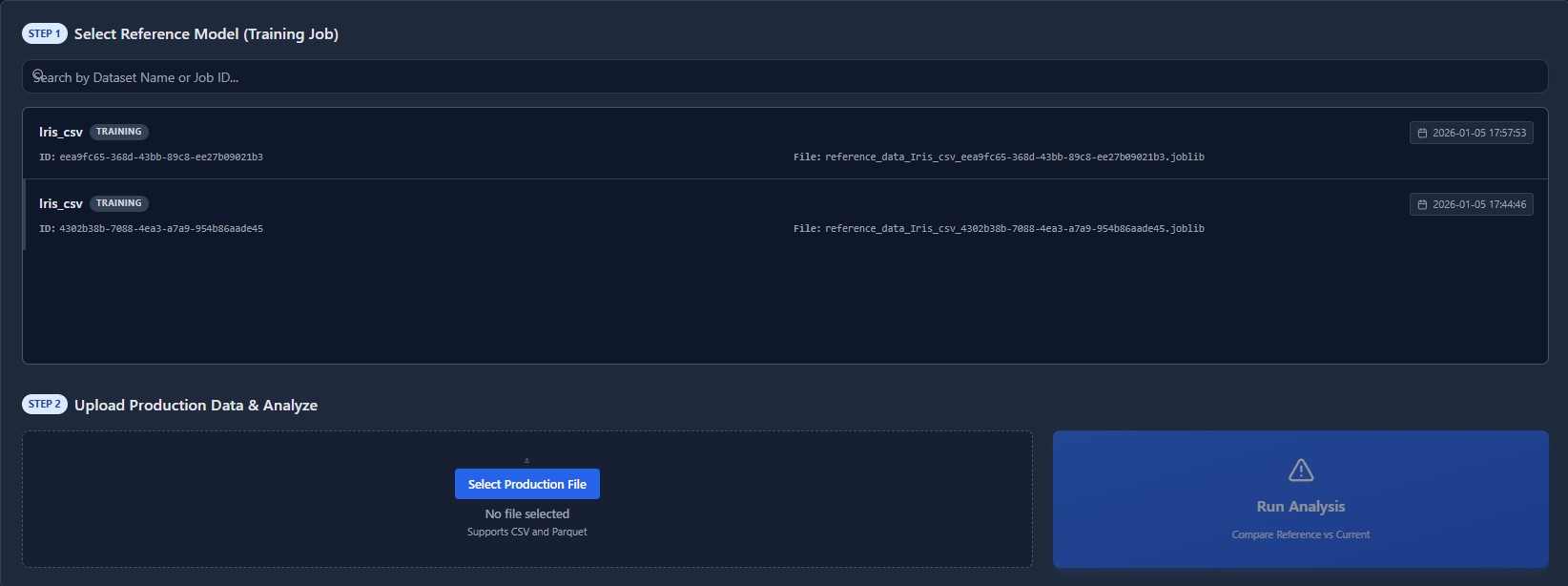
Task: Click the file name reference_data_Iris_csv_4302b38b joblib
Action: click(1014, 228)
